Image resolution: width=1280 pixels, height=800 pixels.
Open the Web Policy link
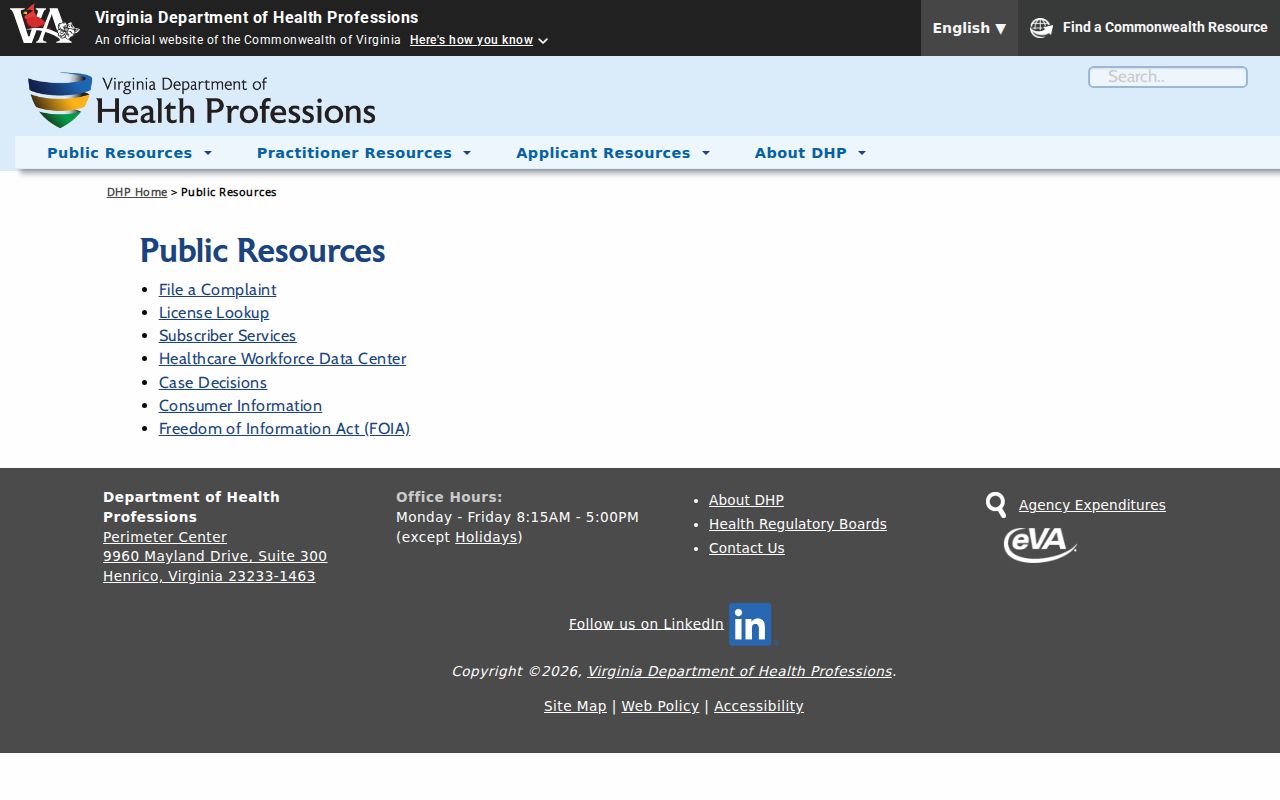point(660,706)
